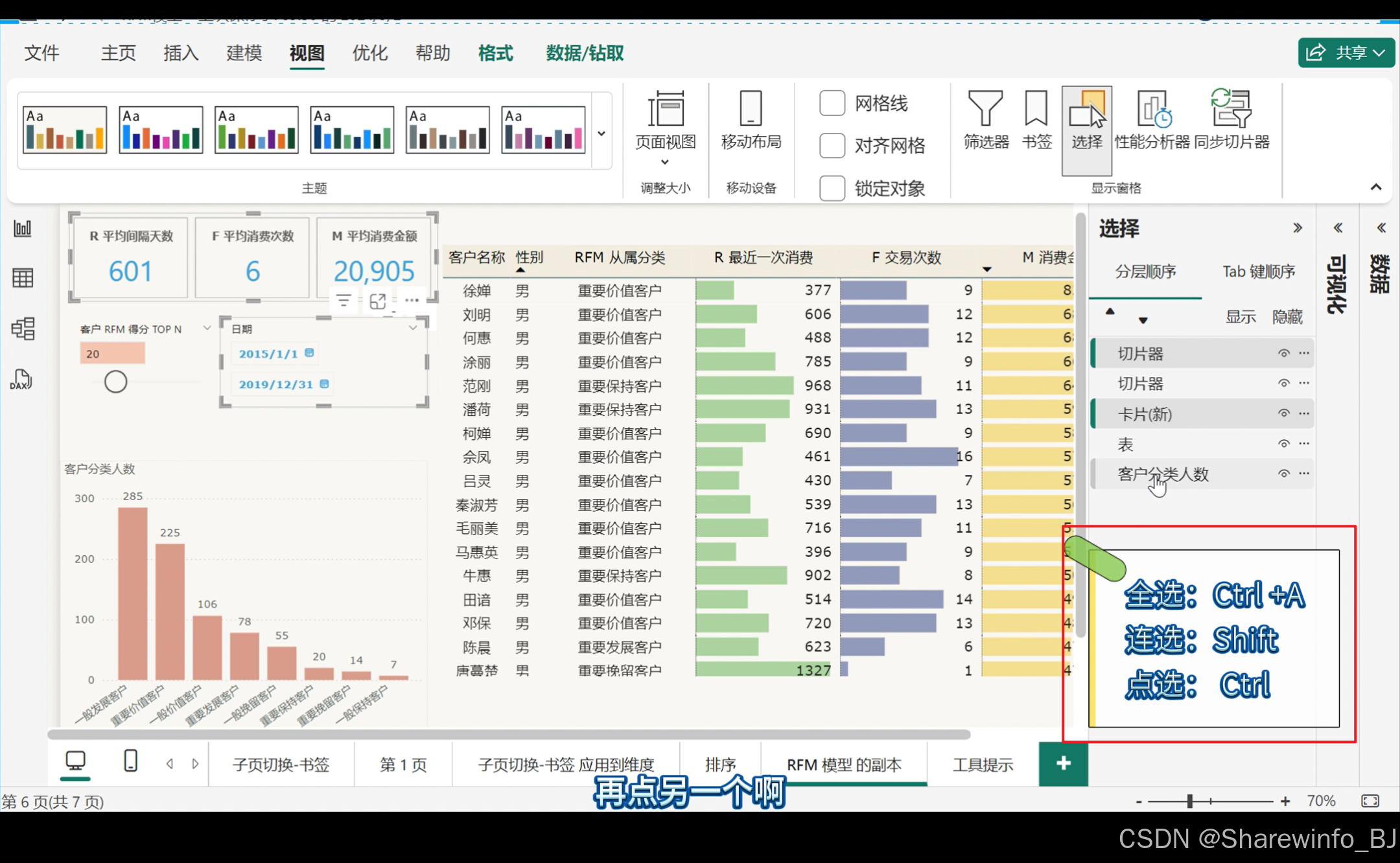The height and width of the screenshot is (863, 1400).
Task: Add a new page with plus button
Action: (x=1063, y=764)
